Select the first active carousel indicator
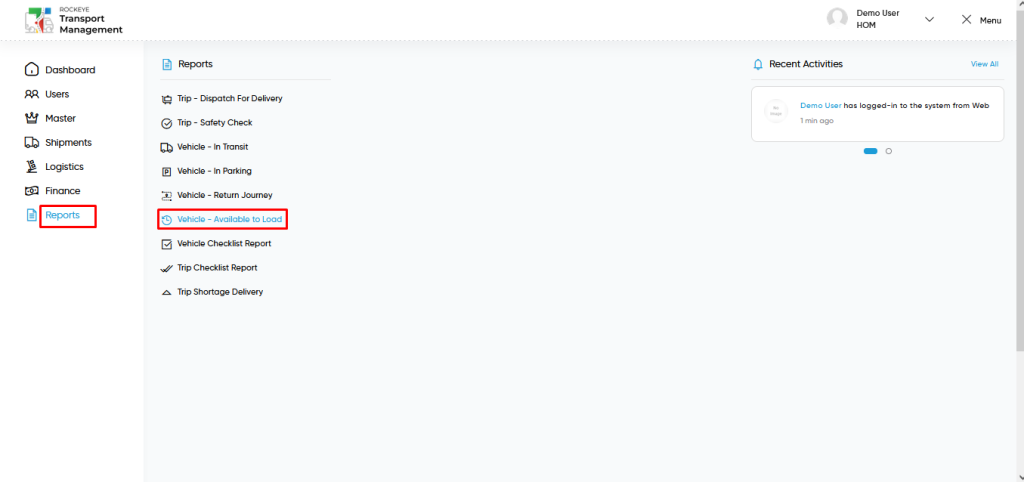 pos(871,151)
